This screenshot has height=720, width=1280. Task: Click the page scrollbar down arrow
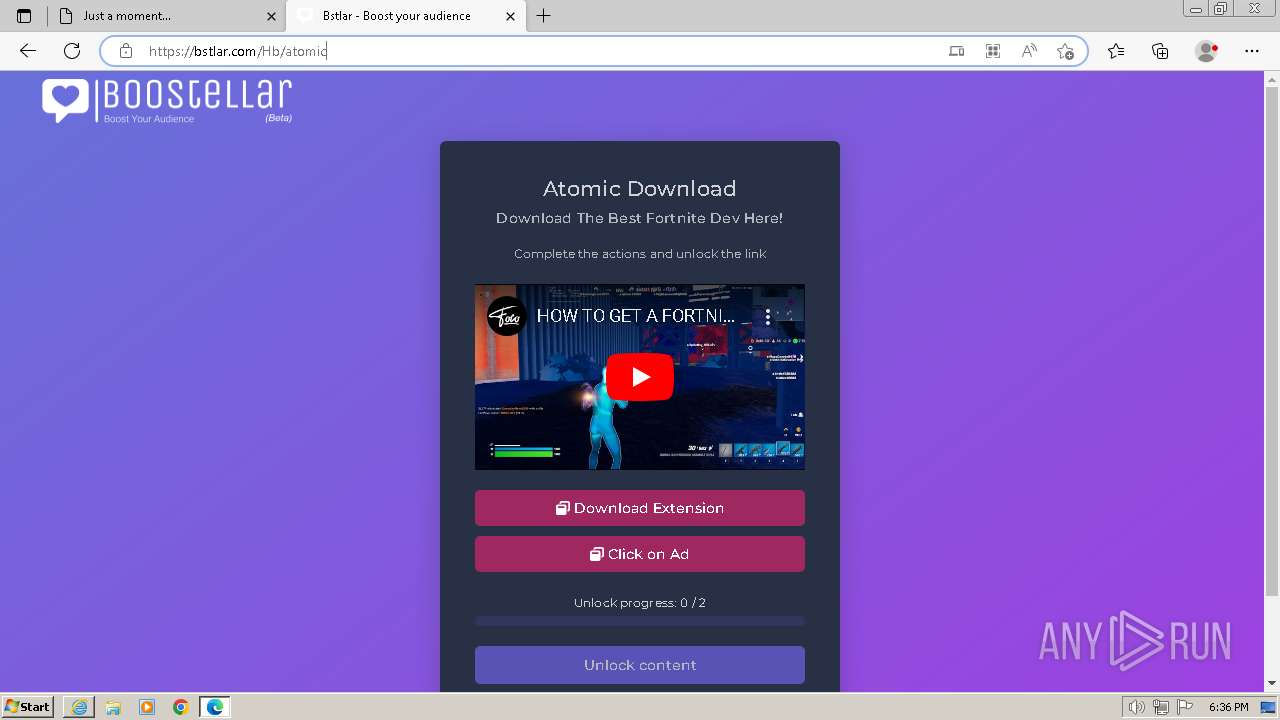tap(1272, 684)
